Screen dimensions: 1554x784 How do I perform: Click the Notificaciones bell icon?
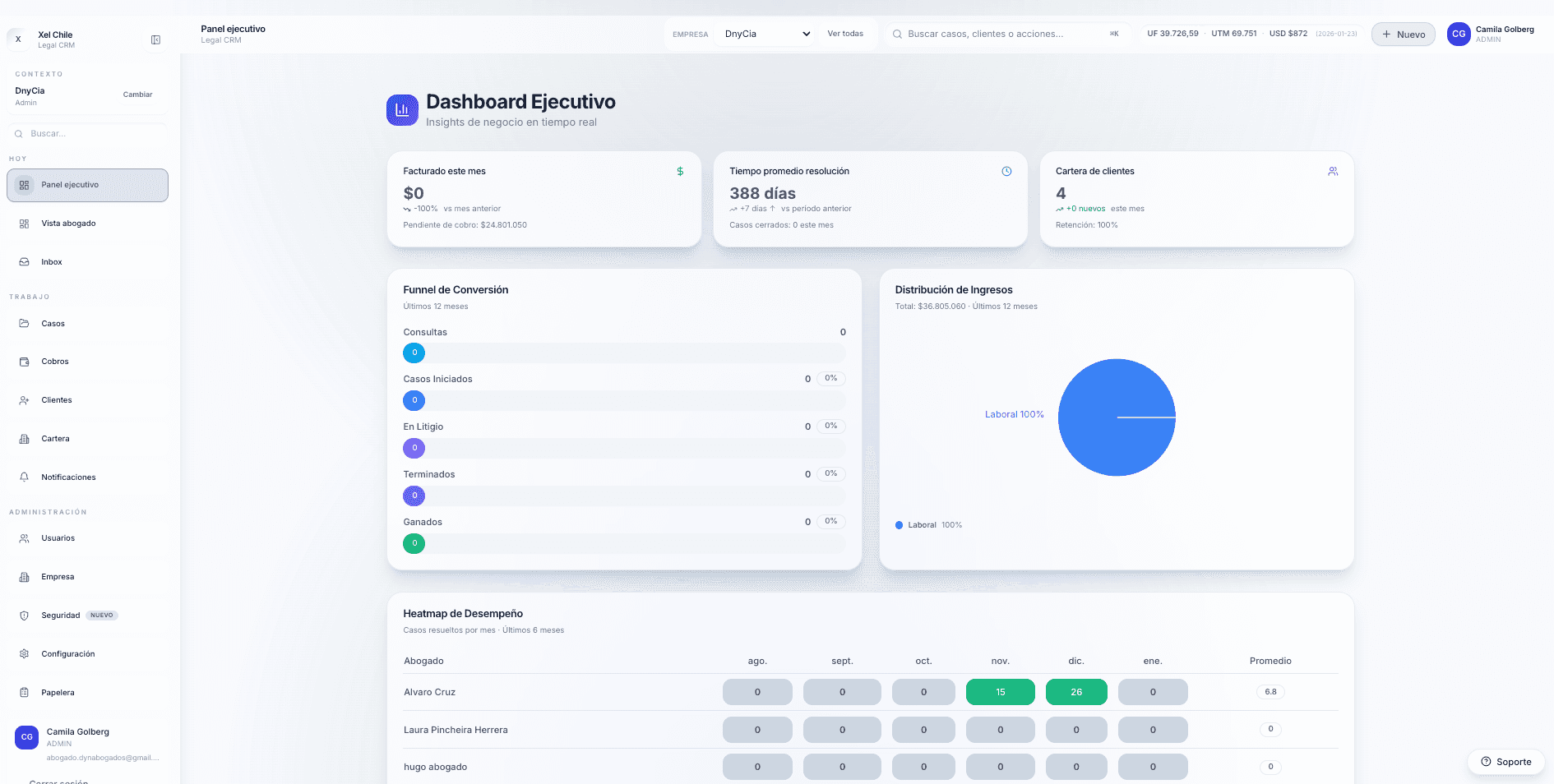tap(24, 477)
